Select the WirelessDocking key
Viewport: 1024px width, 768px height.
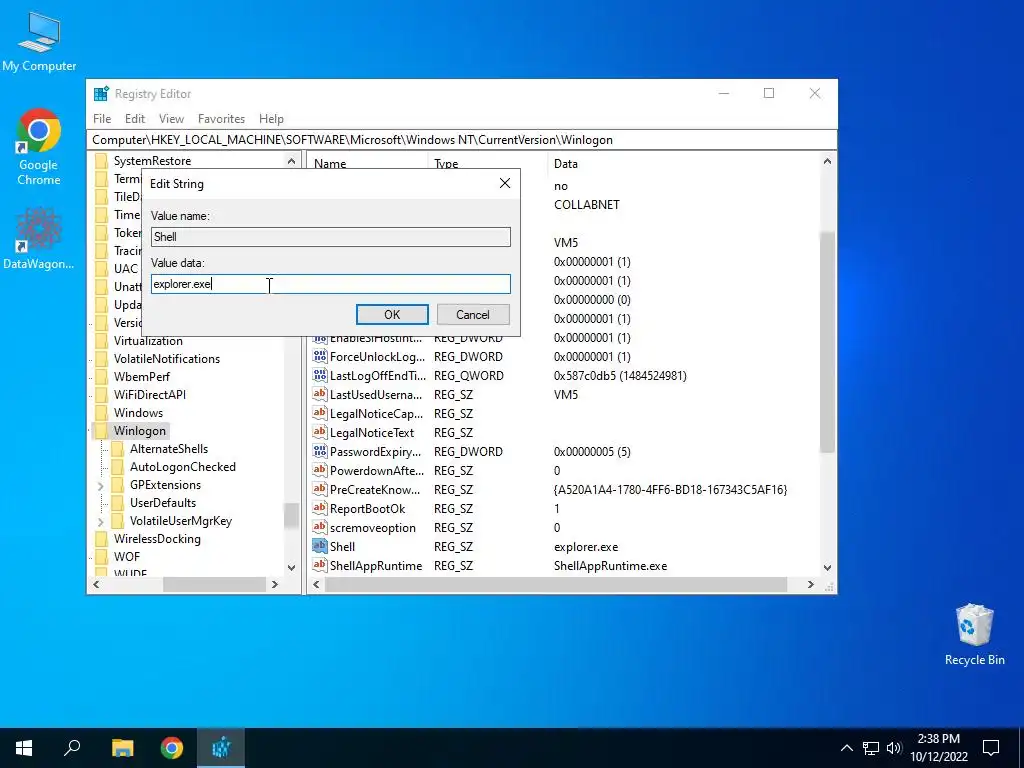157,539
